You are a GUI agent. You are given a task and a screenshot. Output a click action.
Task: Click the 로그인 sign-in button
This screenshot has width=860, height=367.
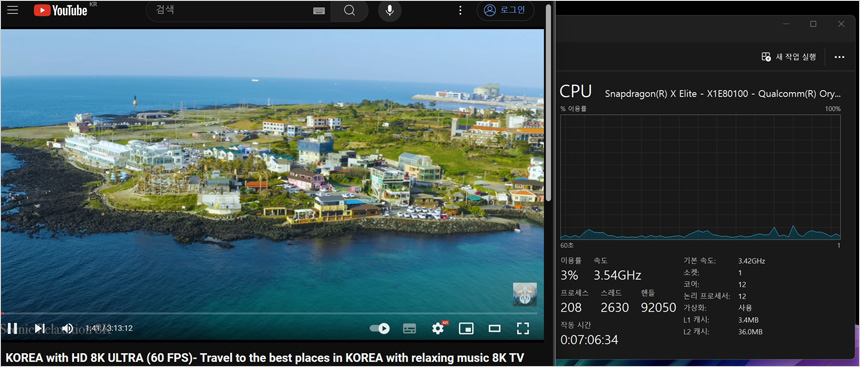[x=505, y=10]
